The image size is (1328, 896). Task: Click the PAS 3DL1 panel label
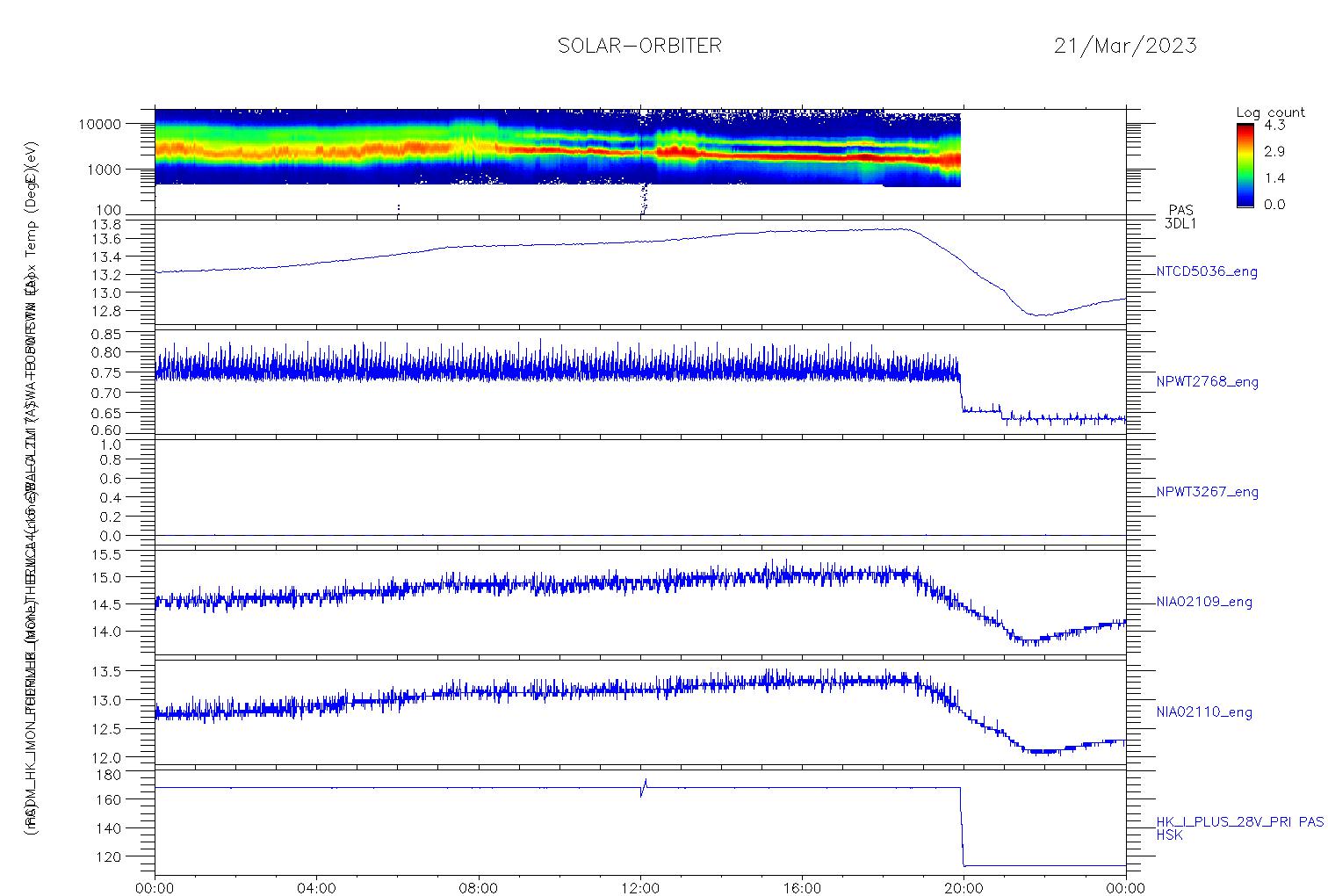[x=1180, y=217]
